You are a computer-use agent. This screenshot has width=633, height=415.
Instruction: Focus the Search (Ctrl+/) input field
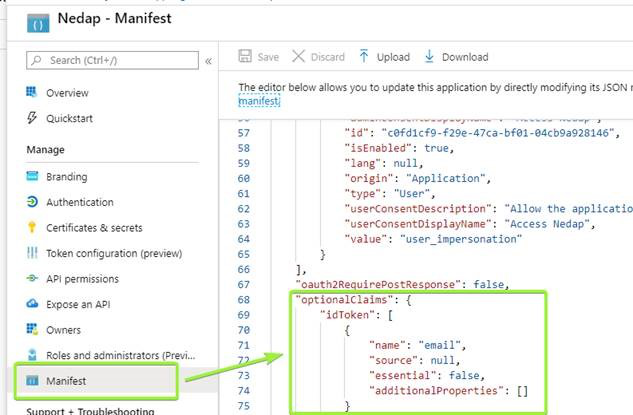click(x=112, y=60)
